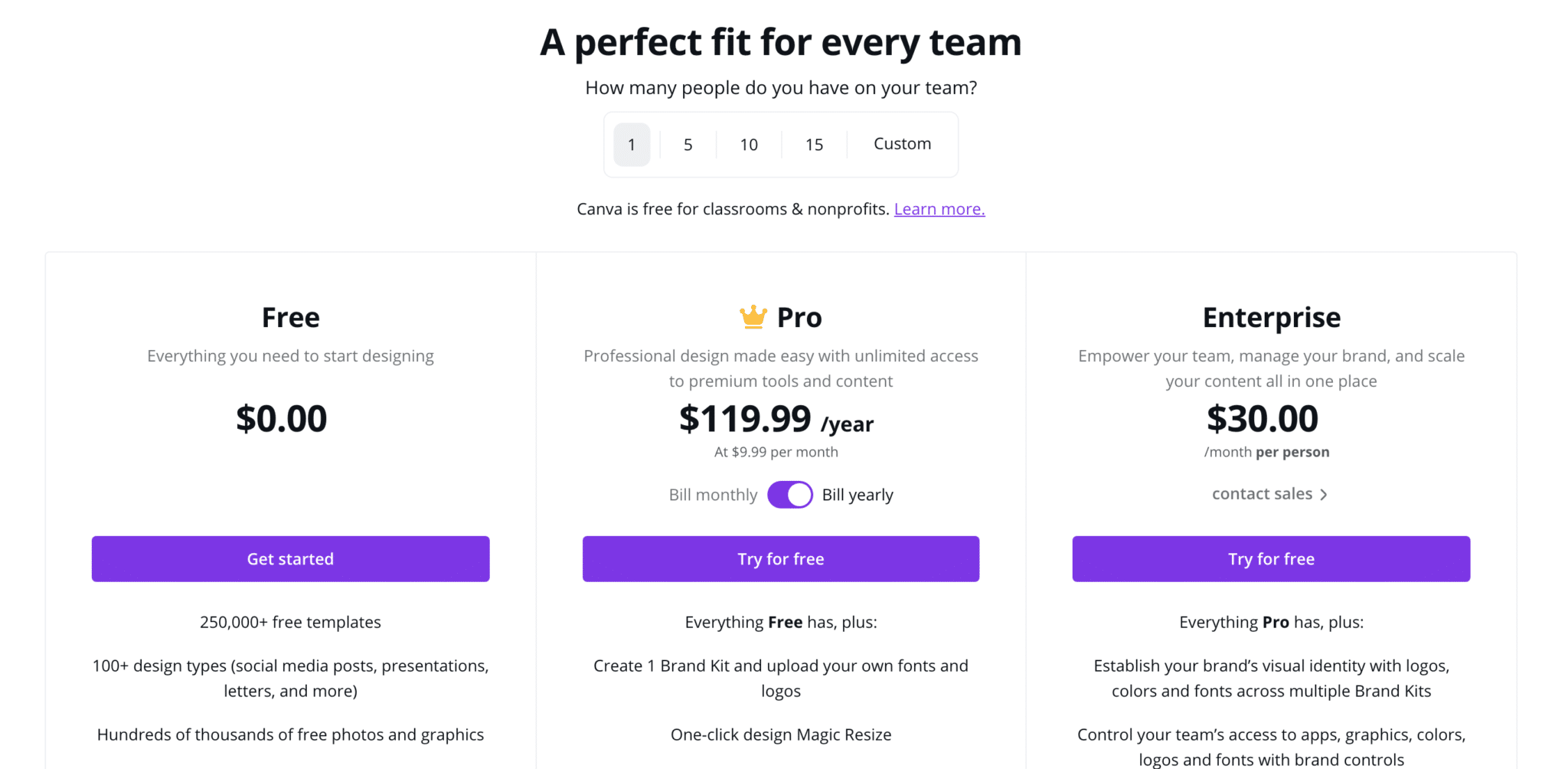Choose the Bill yearly label
This screenshot has height=769, width=1568.
(x=857, y=495)
